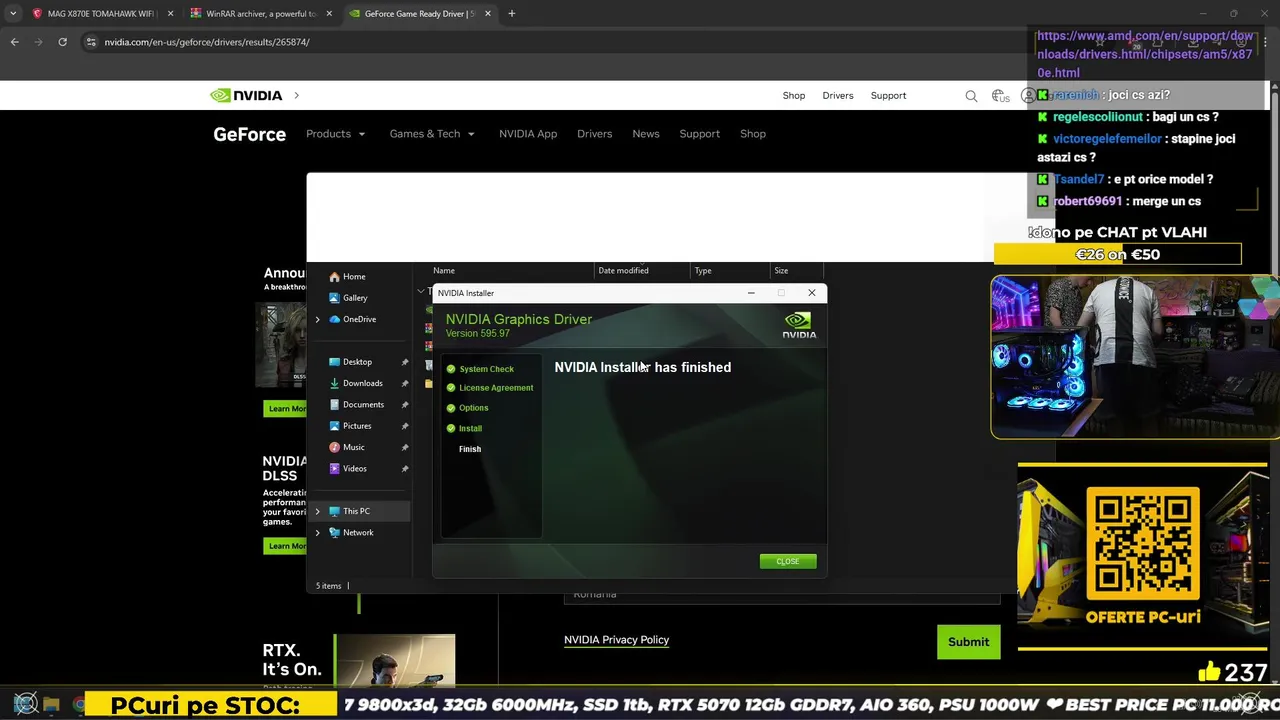Expand the This PC tree node
Screen dimensions: 1280x720
318,511
